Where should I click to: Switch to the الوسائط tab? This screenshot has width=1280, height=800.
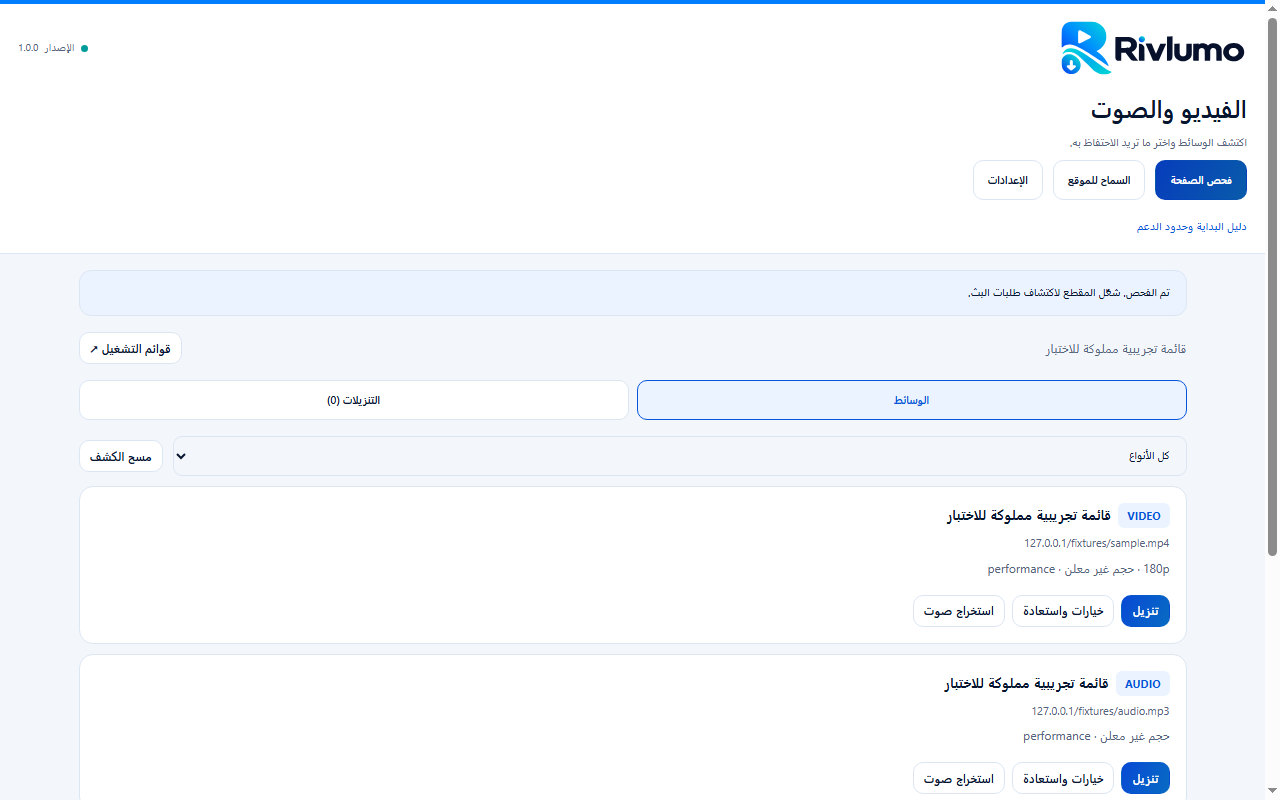click(912, 400)
